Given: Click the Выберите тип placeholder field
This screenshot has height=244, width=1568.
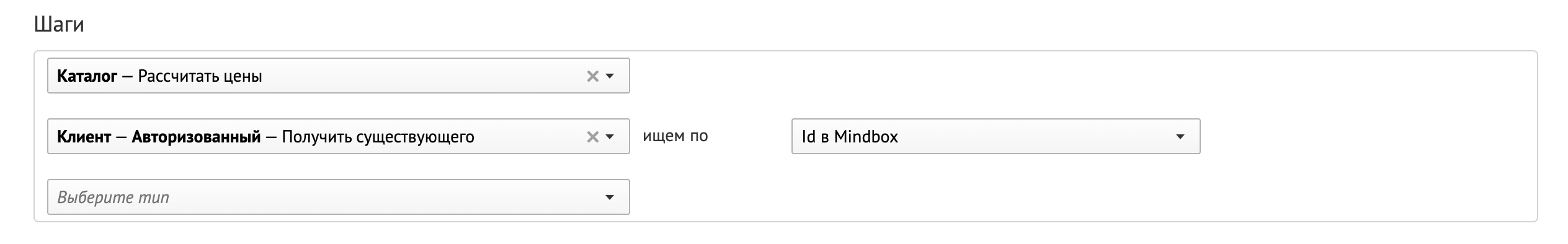Looking at the screenshot, I should (x=339, y=197).
